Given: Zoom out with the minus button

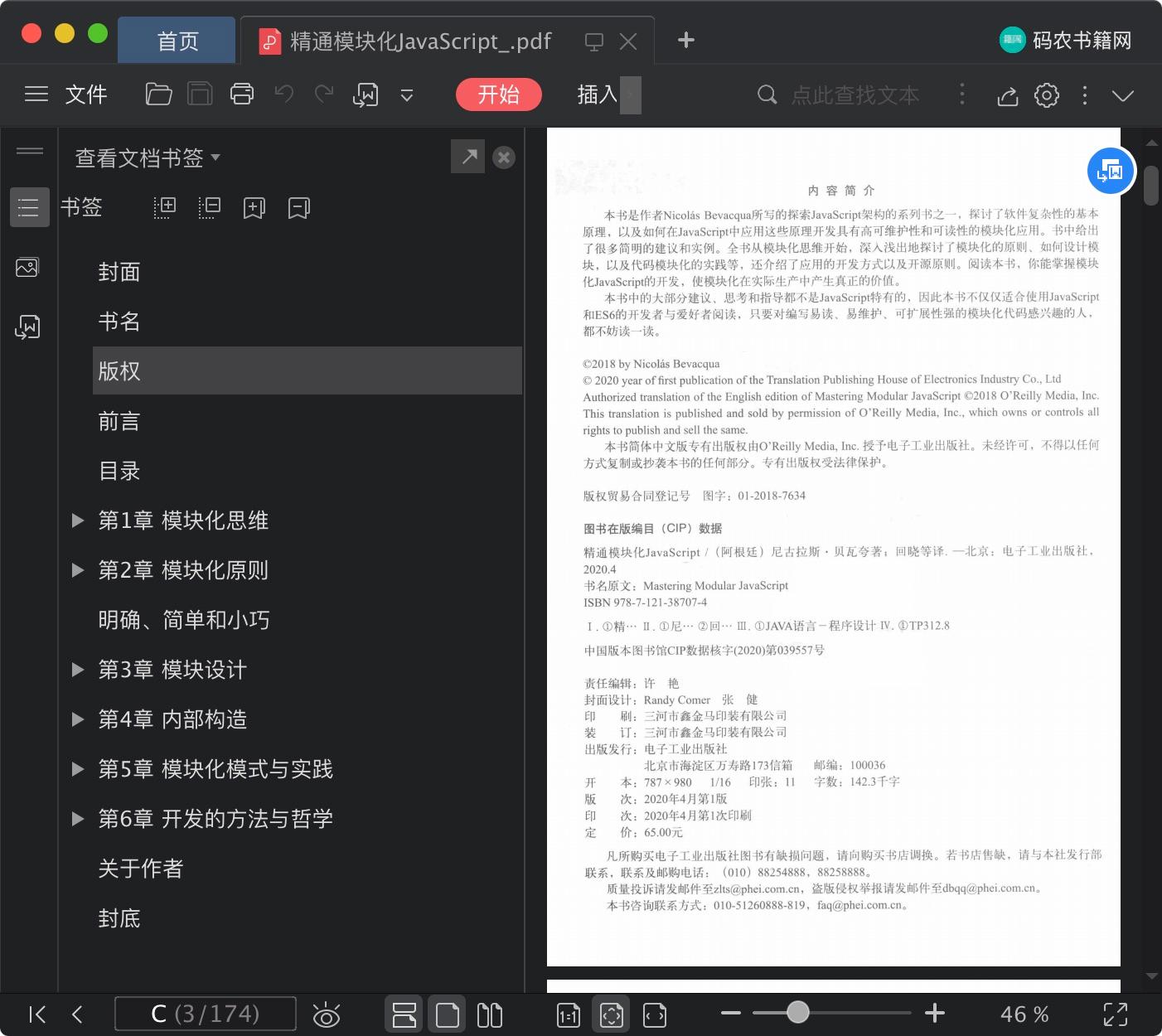Looking at the screenshot, I should [x=731, y=1013].
